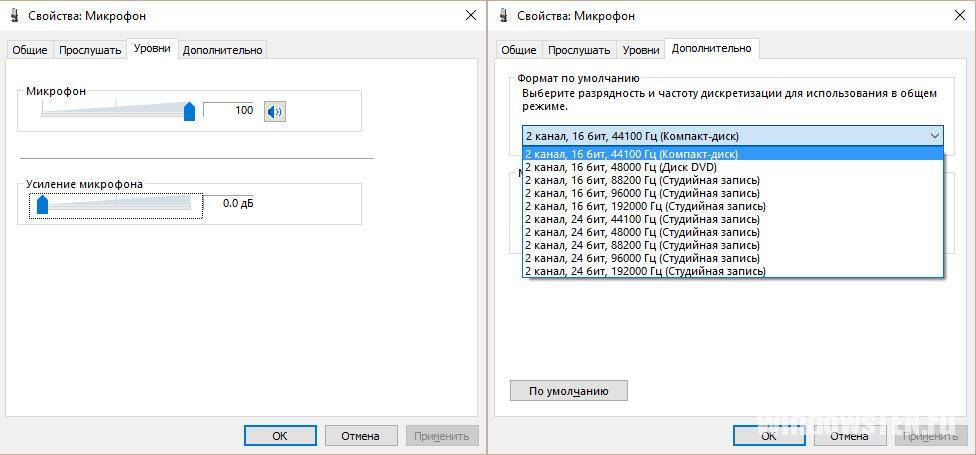Viewport: 976px width, 455px height.
Task: Open Прослушать tab in left window
Action: click(90, 50)
